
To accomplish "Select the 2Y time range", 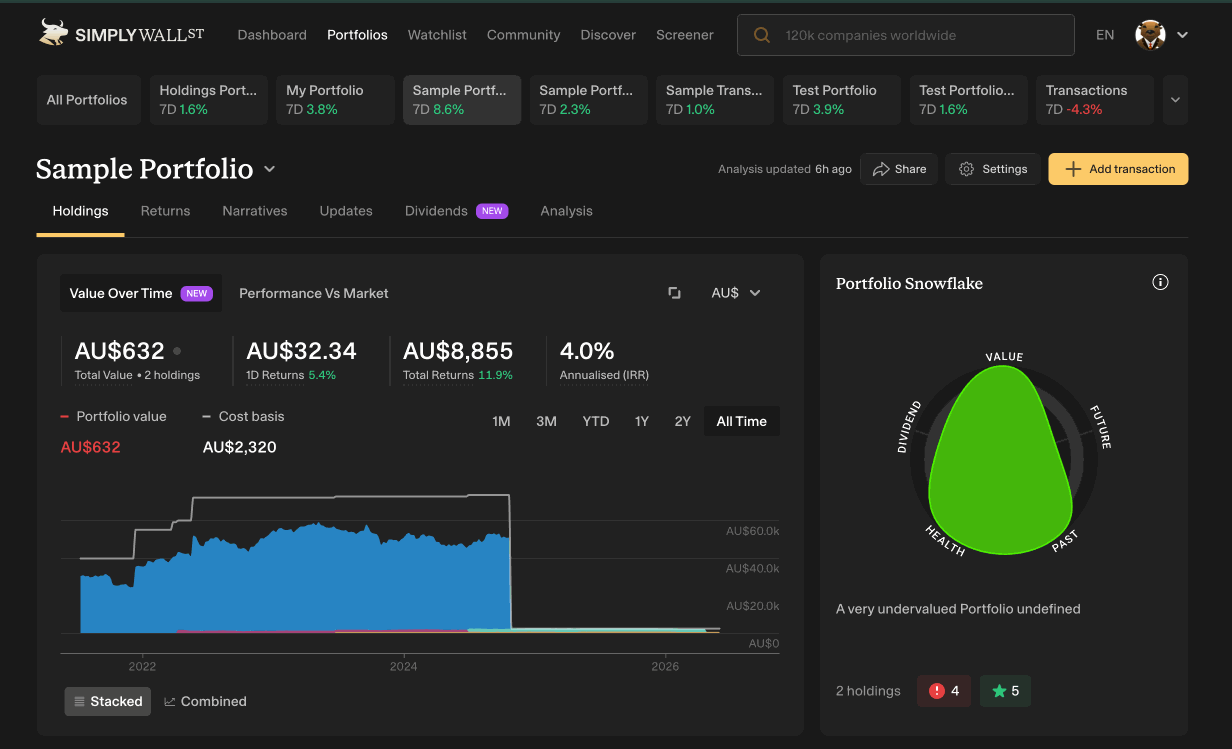I will click(683, 421).
